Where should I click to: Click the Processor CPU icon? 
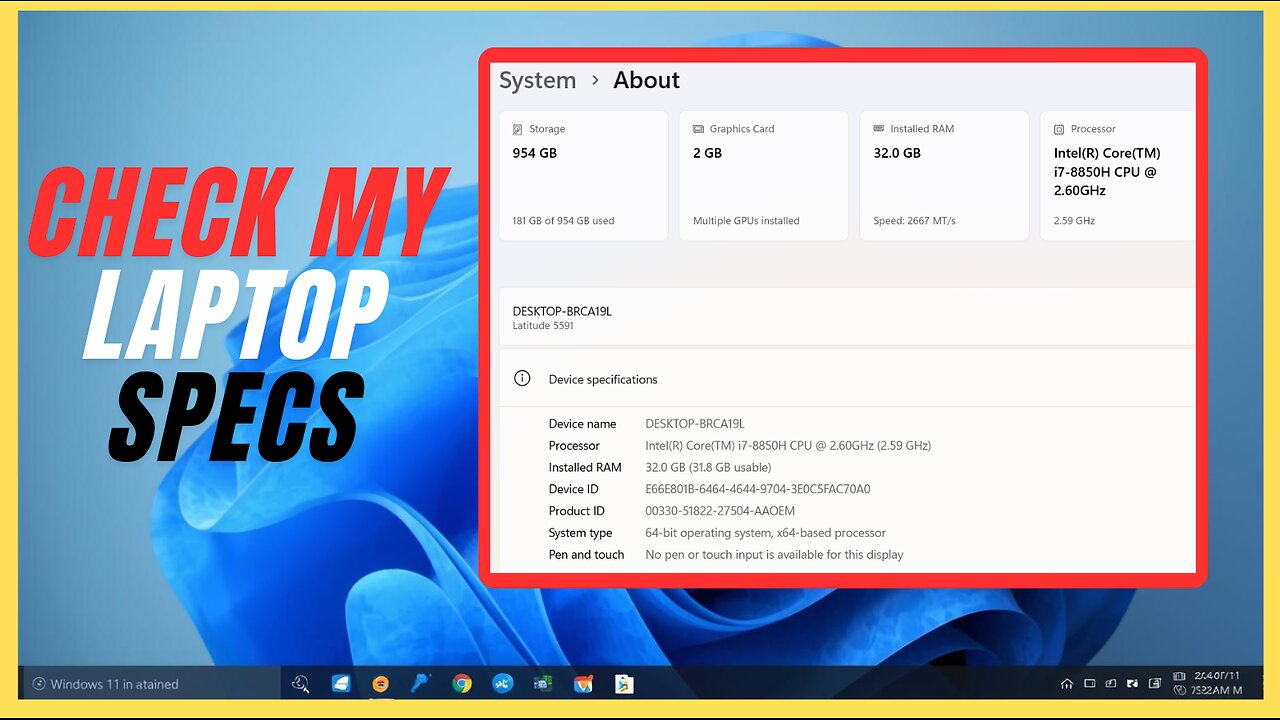click(1059, 129)
